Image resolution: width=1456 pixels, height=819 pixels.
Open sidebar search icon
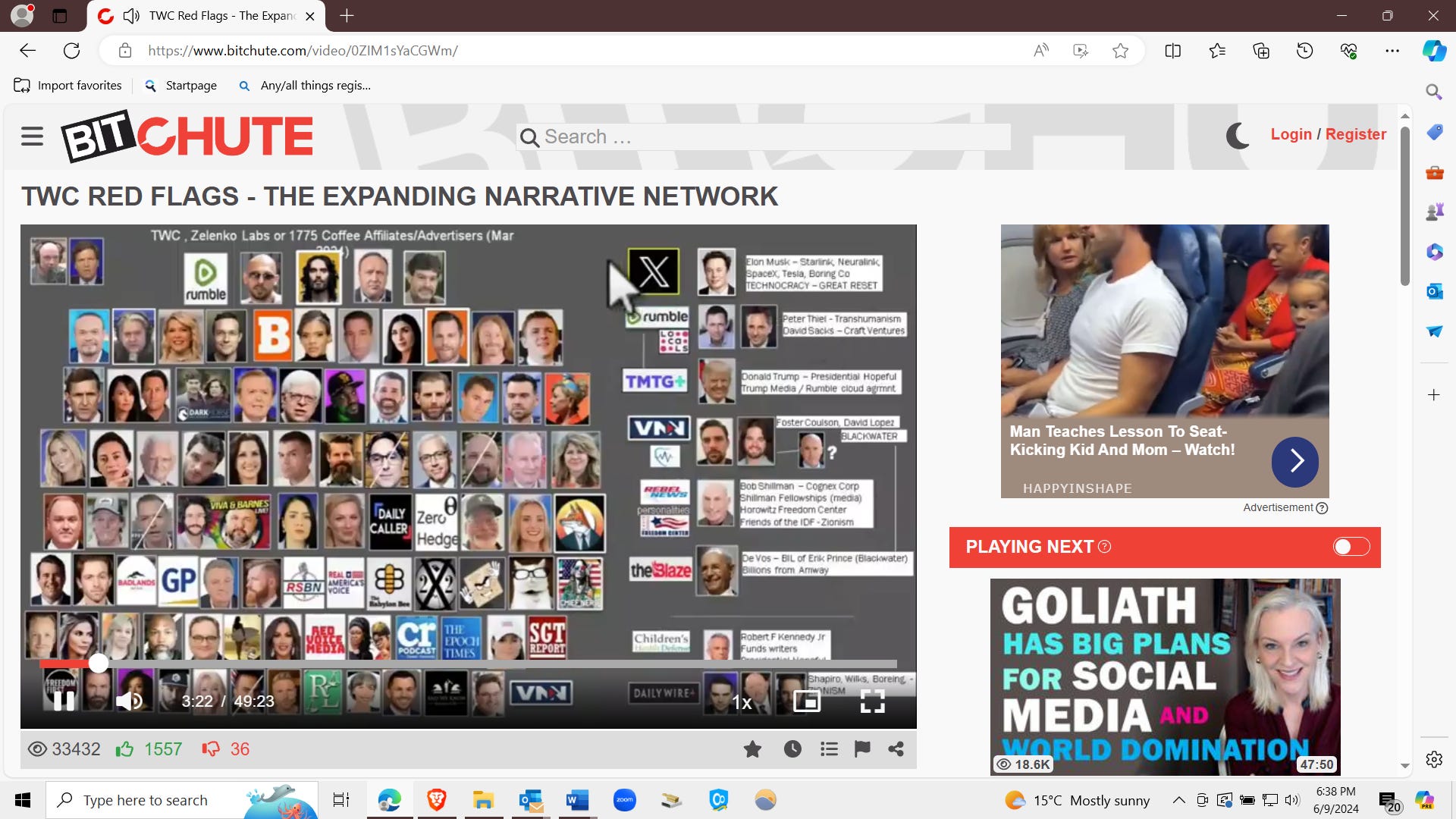point(1433,92)
